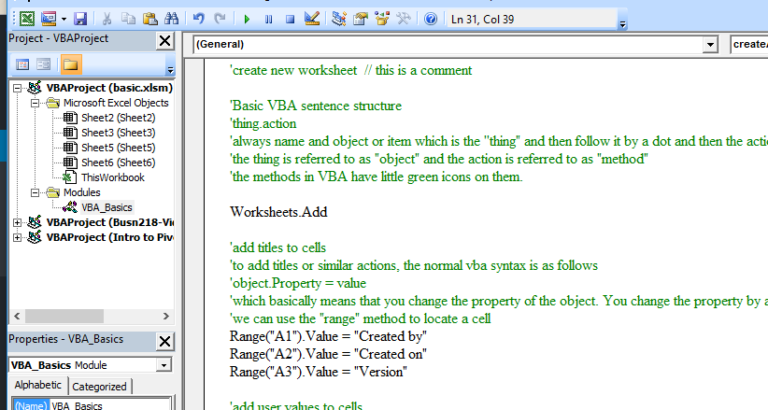The width and height of the screenshot is (768, 410).
Task: Select Sheet5 (Sheet5) in project tree
Action: tap(118, 147)
